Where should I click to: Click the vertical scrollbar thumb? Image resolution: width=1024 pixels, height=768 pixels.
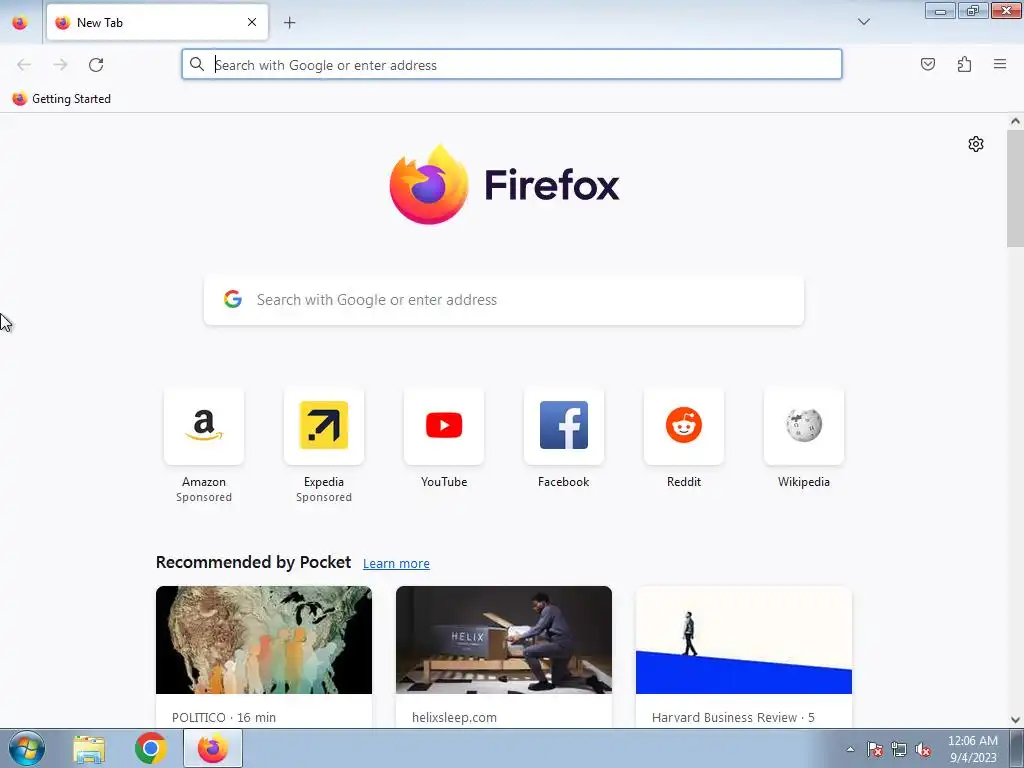tap(1015, 188)
